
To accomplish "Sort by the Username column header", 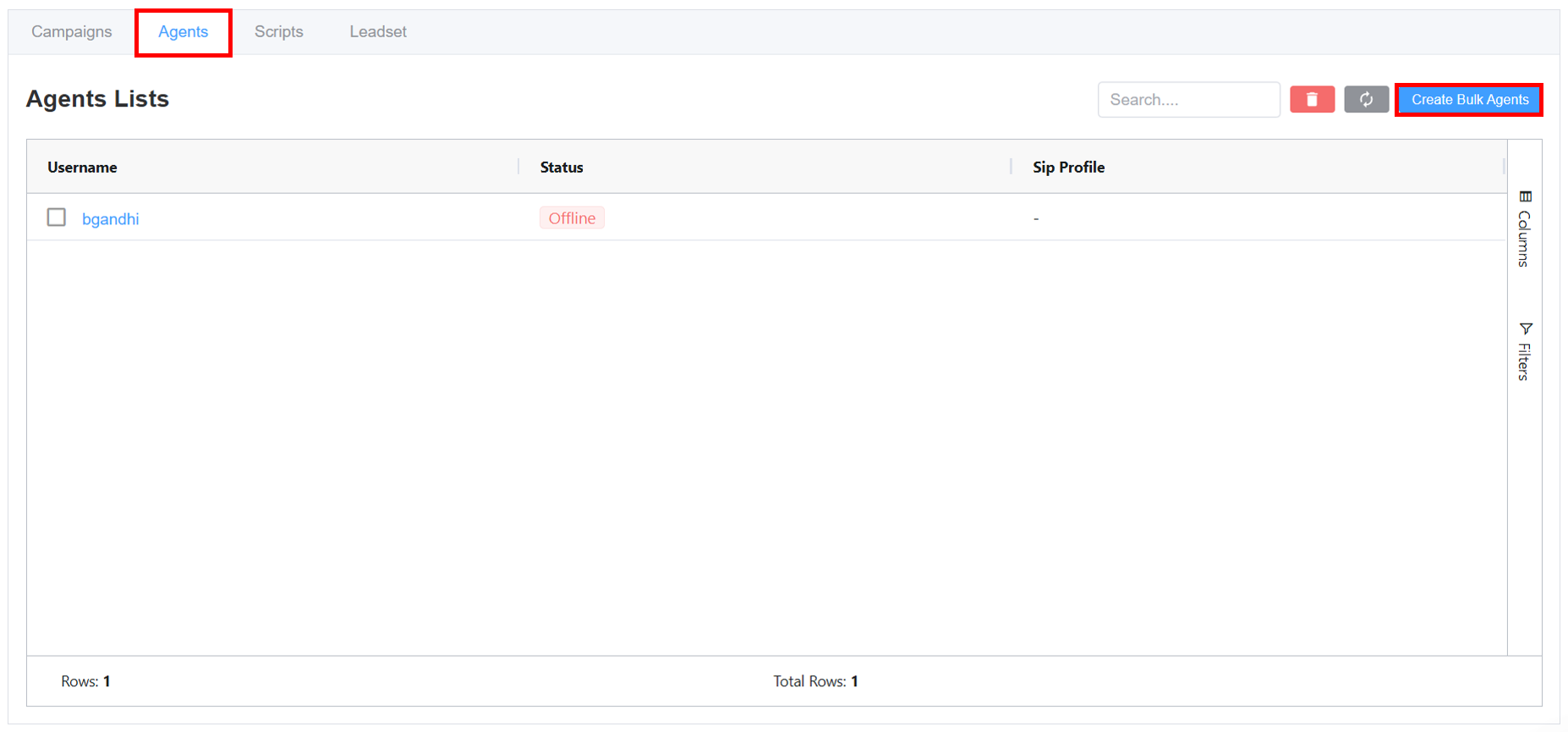I will (83, 168).
